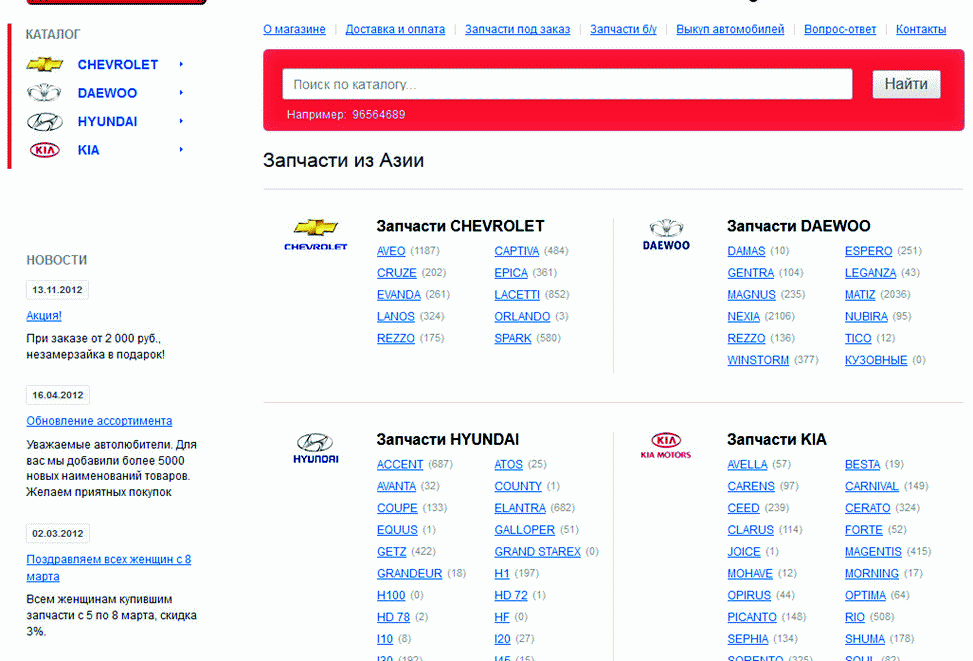The height and width of the screenshot is (661, 973).
Task: Click the news date 16.04.2012
Action: pos(58,395)
